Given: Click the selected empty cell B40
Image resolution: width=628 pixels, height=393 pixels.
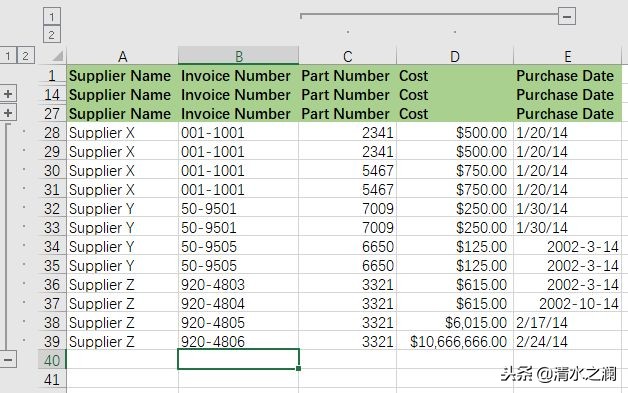Looking at the screenshot, I should pyautogui.click(x=239, y=359).
